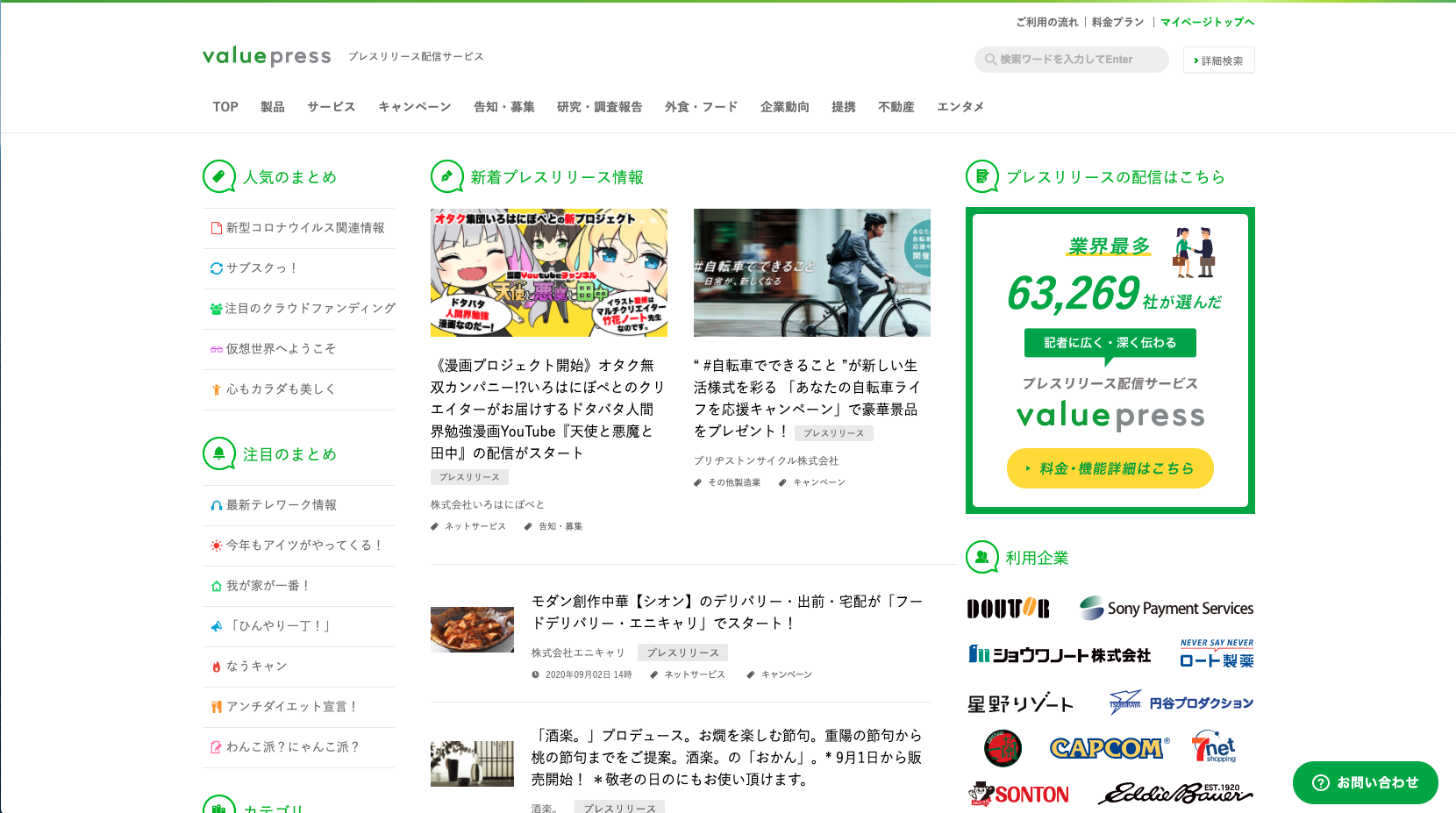Open the 業界最多 63,269社 banner
Viewport: 1456px width, 813px height.
pos(1110,360)
